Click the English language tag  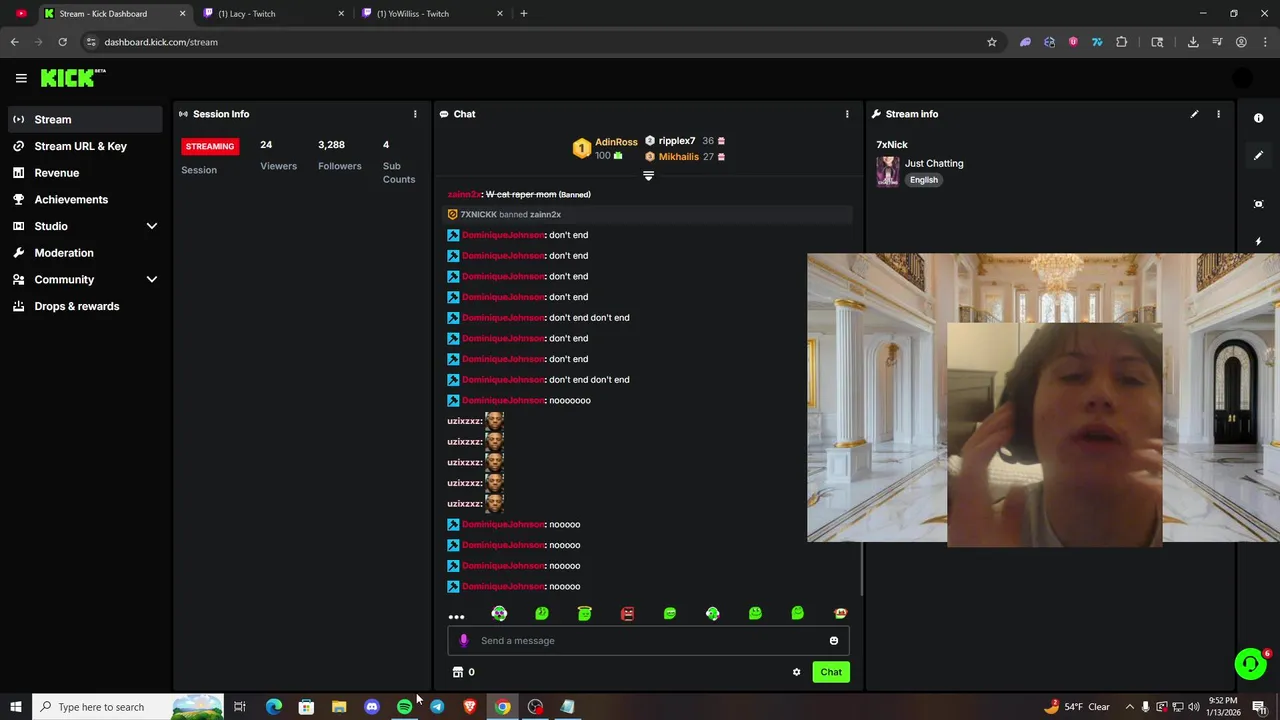[x=924, y=180]
